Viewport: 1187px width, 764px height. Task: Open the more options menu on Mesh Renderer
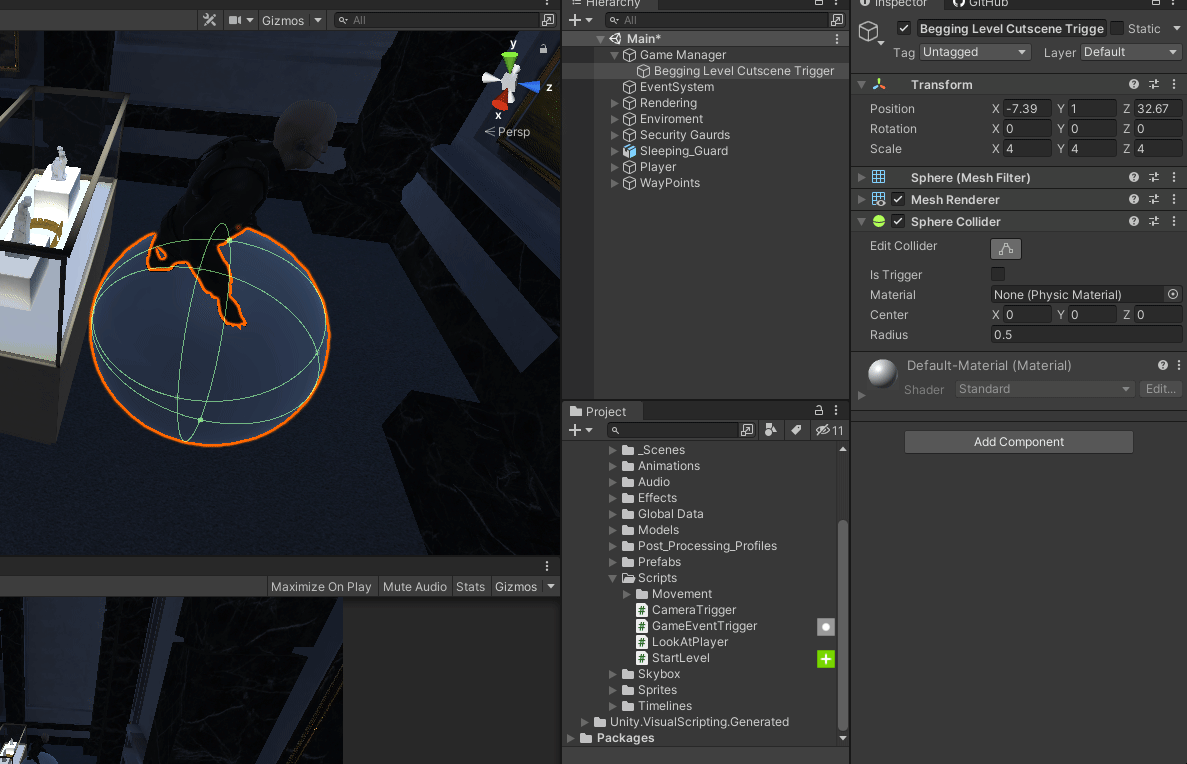(1174, 199)
